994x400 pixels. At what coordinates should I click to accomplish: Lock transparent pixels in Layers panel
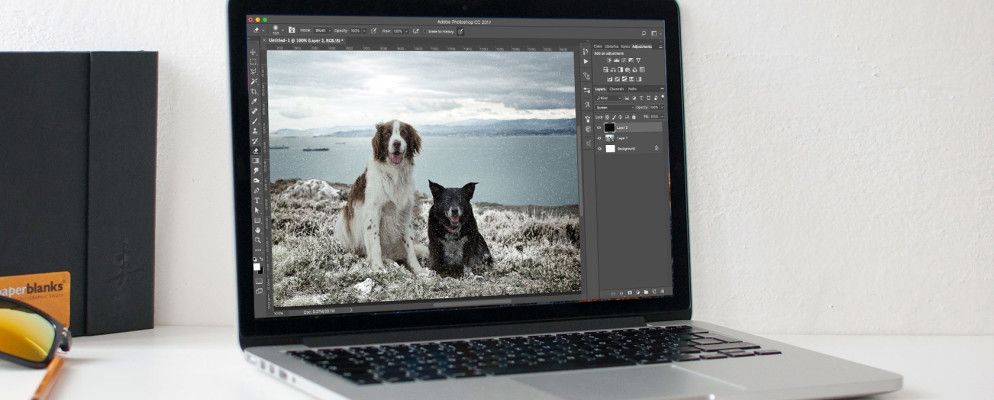pyautogui.click(x=607, y=117)
